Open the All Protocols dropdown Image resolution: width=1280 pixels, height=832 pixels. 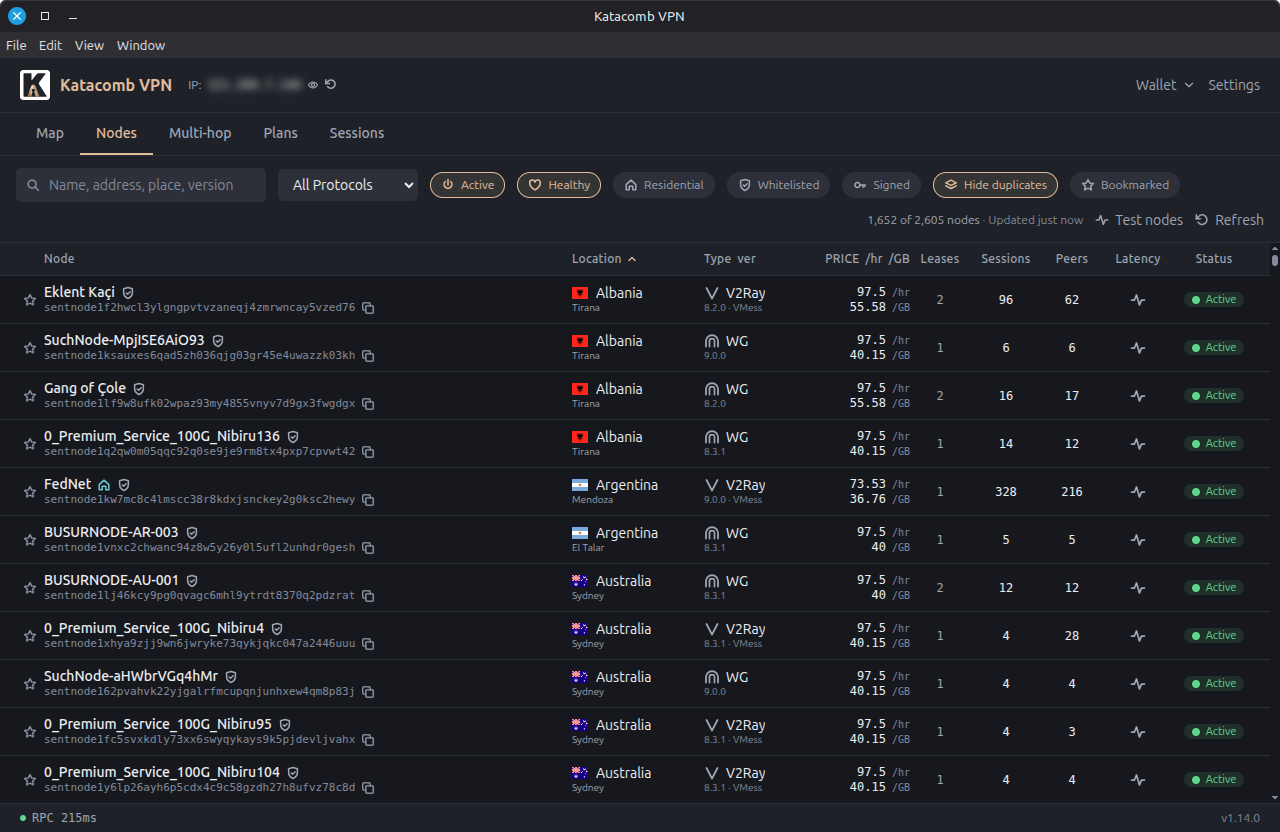pos(348,185)
